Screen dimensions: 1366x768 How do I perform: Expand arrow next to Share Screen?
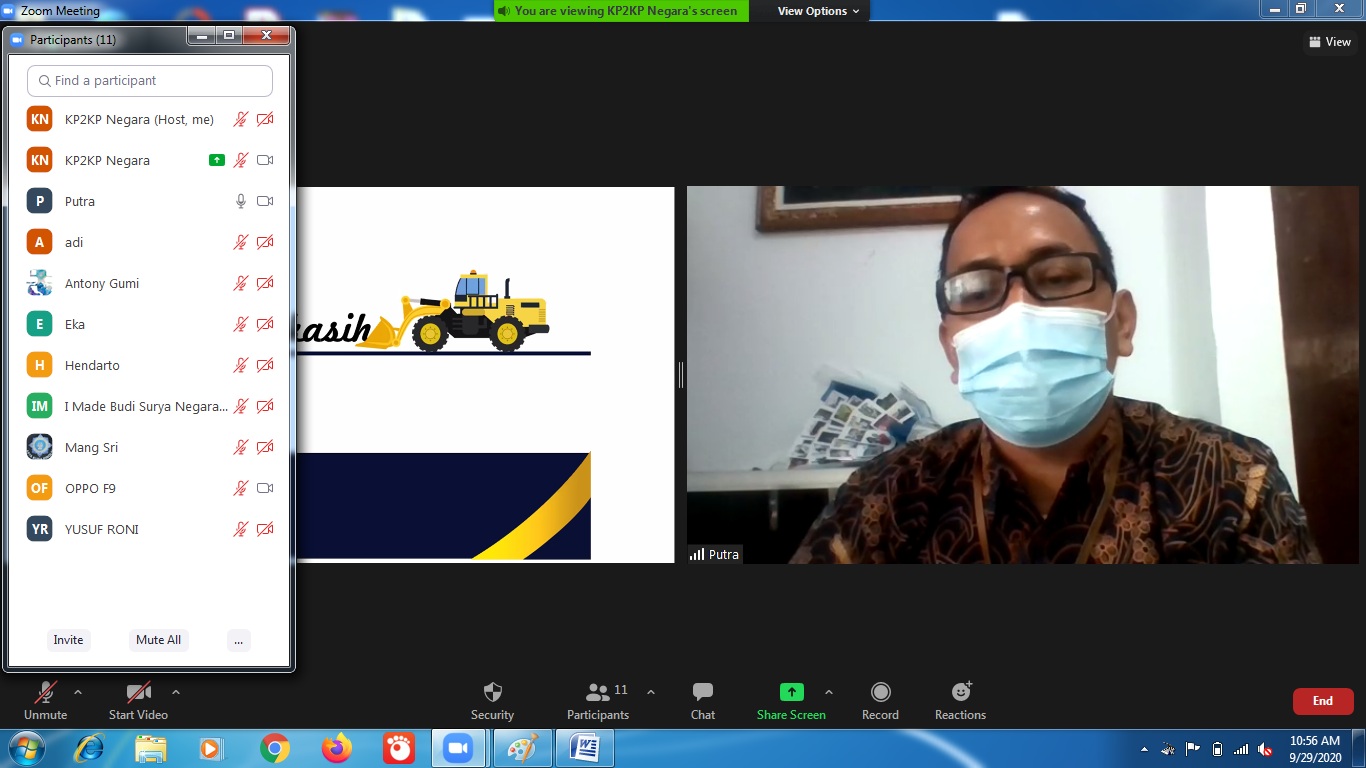coord(828,692)
